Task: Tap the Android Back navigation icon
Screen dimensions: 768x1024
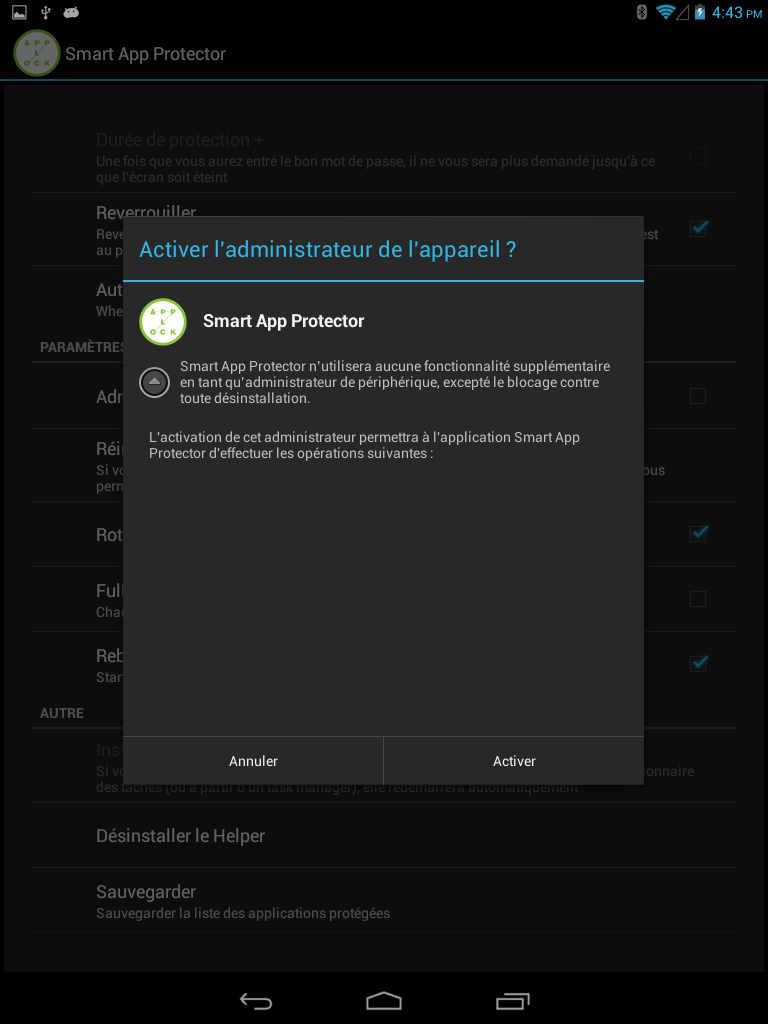Action: pos(255,1000)
